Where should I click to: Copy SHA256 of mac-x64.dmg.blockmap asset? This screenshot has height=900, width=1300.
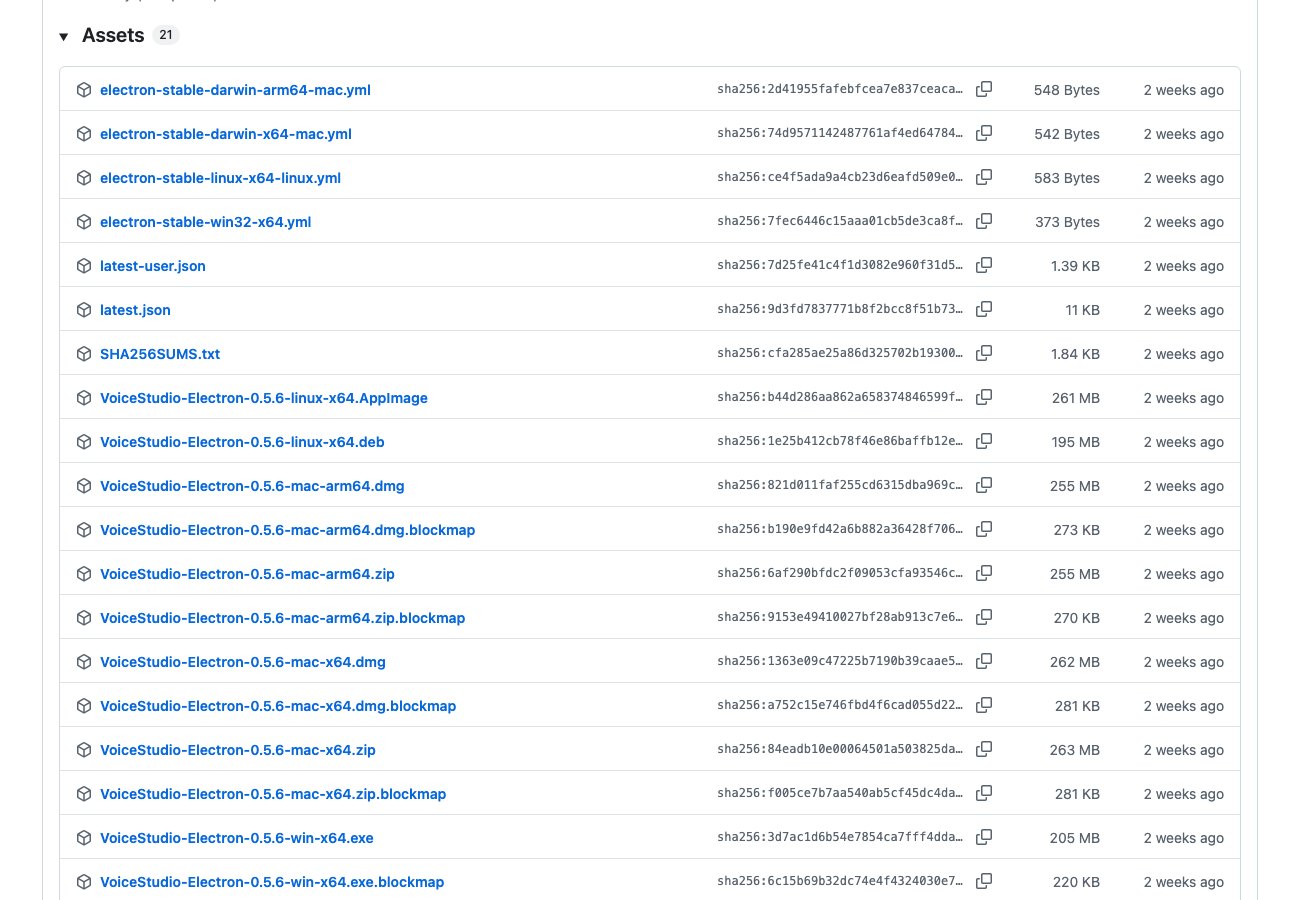984,705
